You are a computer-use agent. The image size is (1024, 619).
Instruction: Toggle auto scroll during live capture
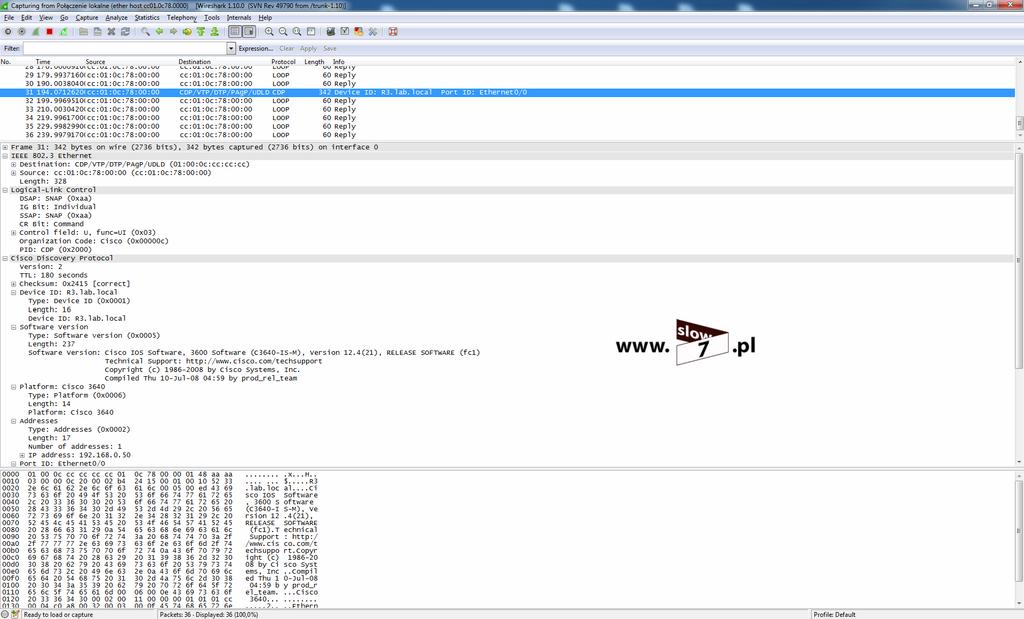click(249, 31)
